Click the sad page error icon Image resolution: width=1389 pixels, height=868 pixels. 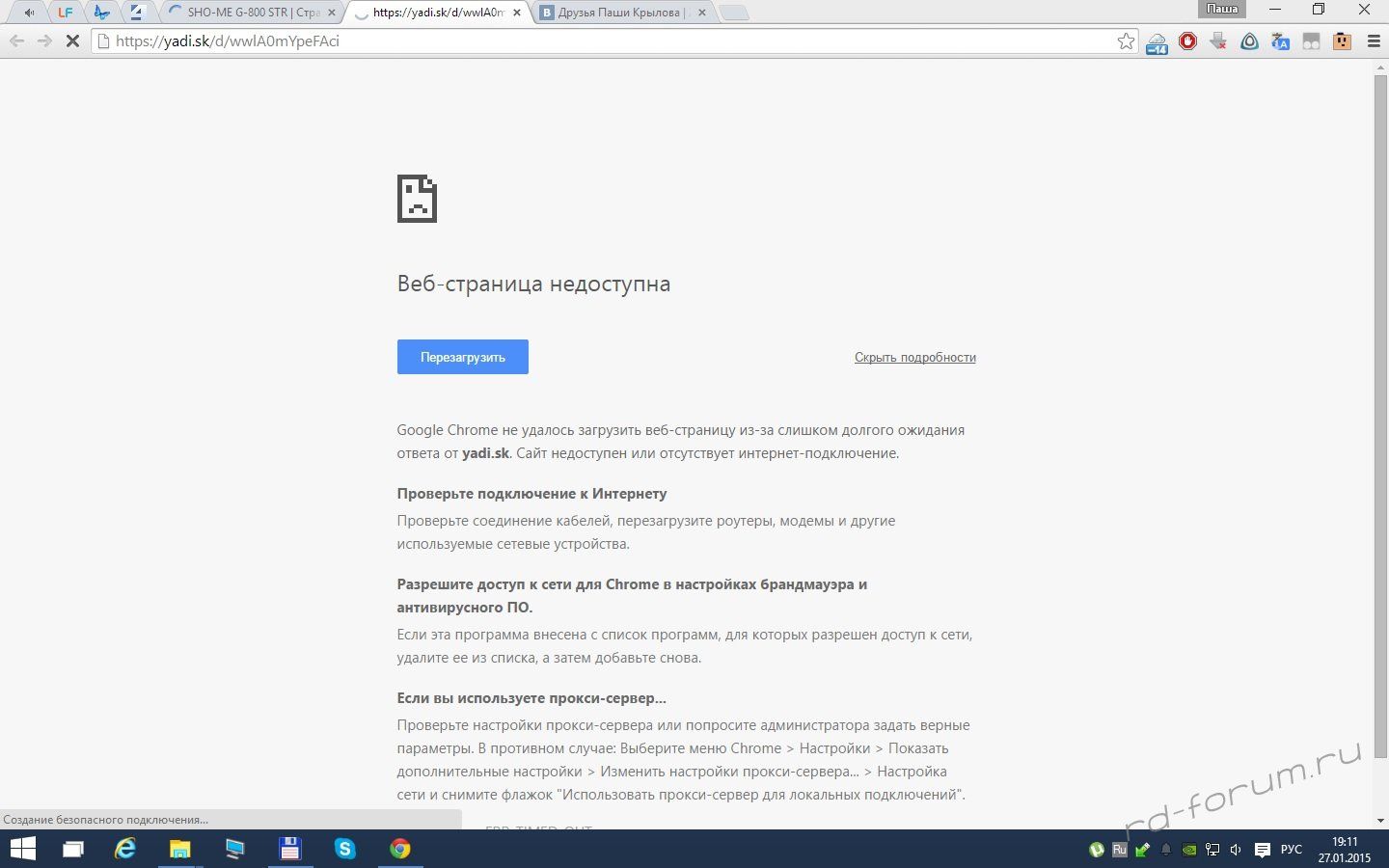point(417,199)
